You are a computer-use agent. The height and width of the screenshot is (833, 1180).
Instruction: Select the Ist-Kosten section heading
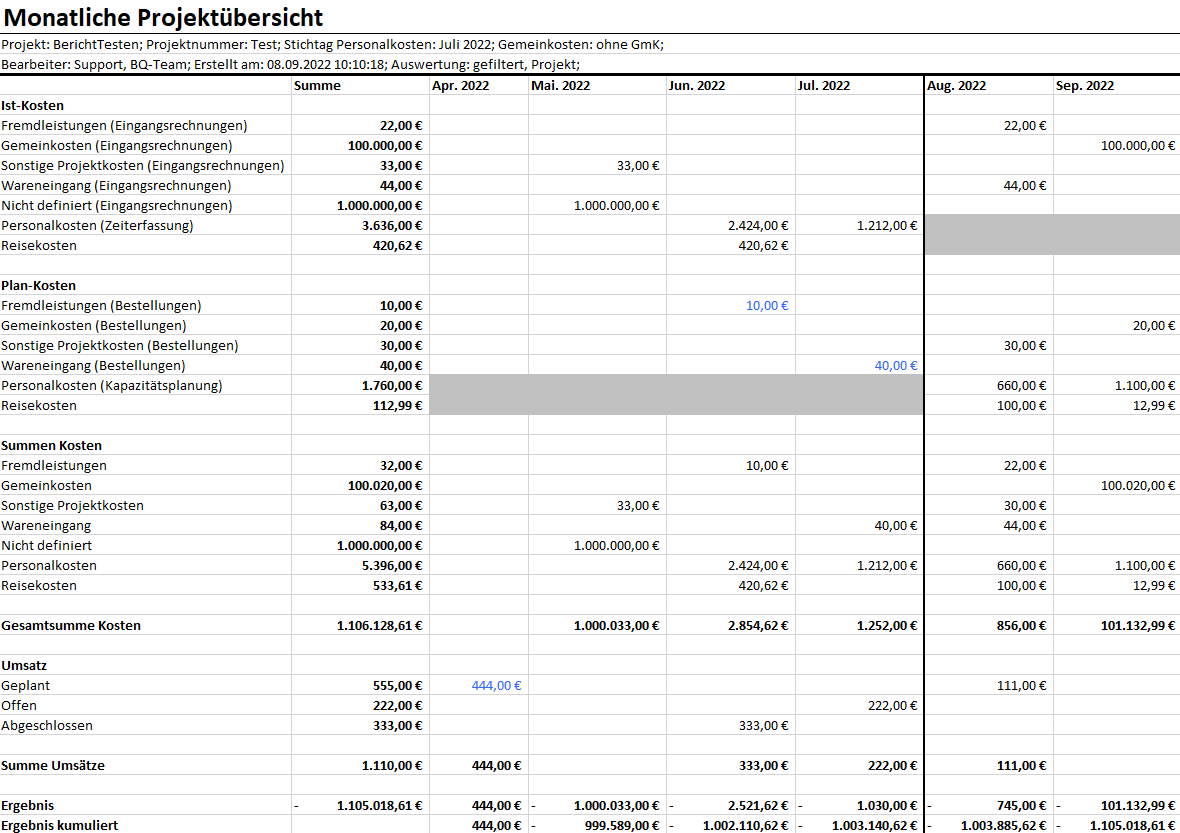[x=33, y=105]
